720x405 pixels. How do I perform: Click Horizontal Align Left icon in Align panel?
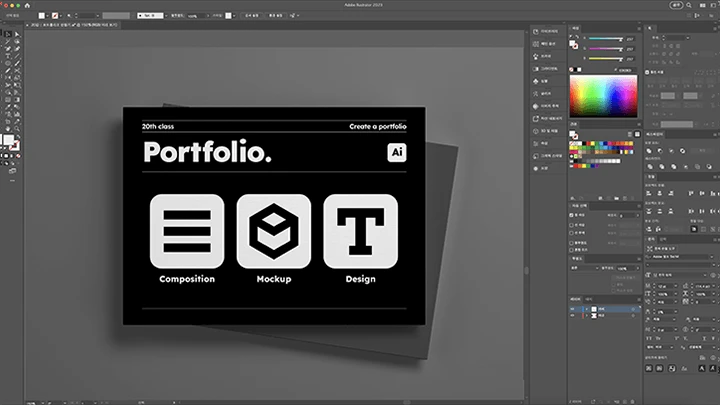648,193
